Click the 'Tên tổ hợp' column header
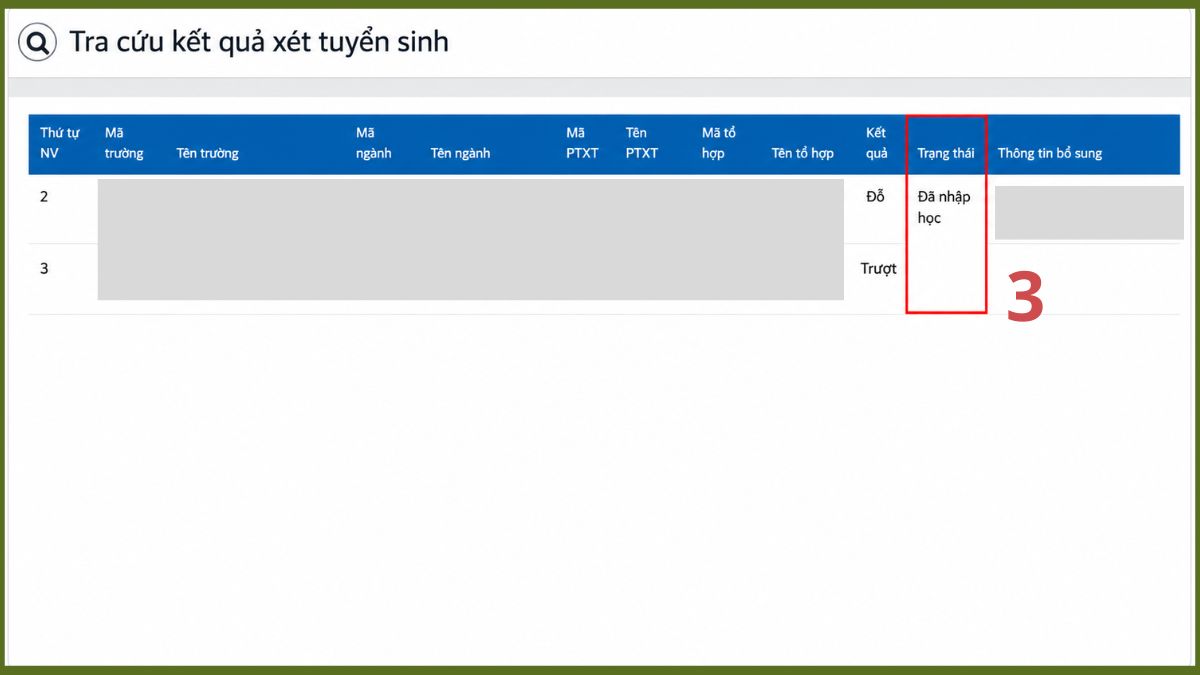Viewport: 1200px width, 675px height. [802, 153]
